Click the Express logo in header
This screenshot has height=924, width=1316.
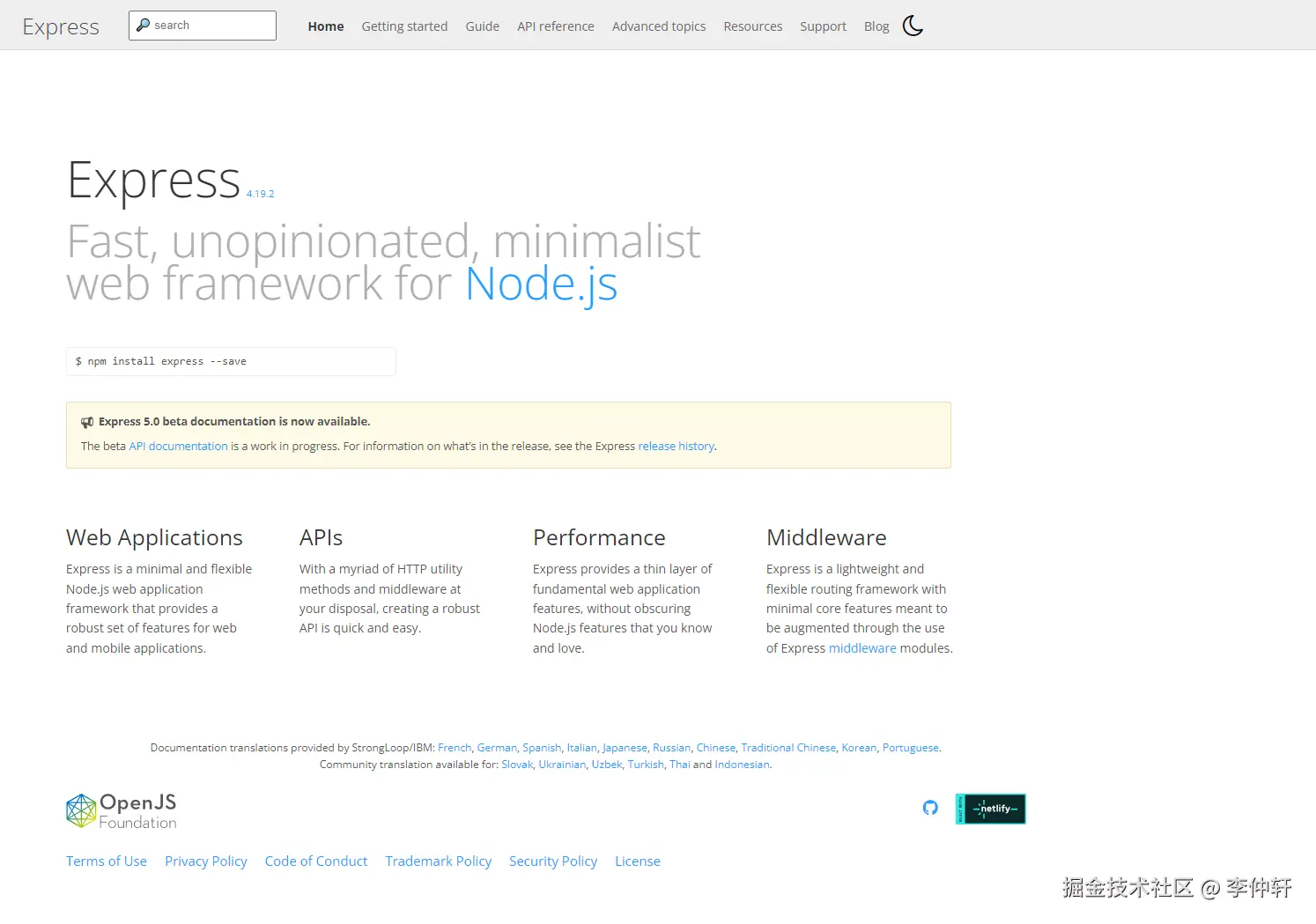pyautogui.click(x=61, y=27)
